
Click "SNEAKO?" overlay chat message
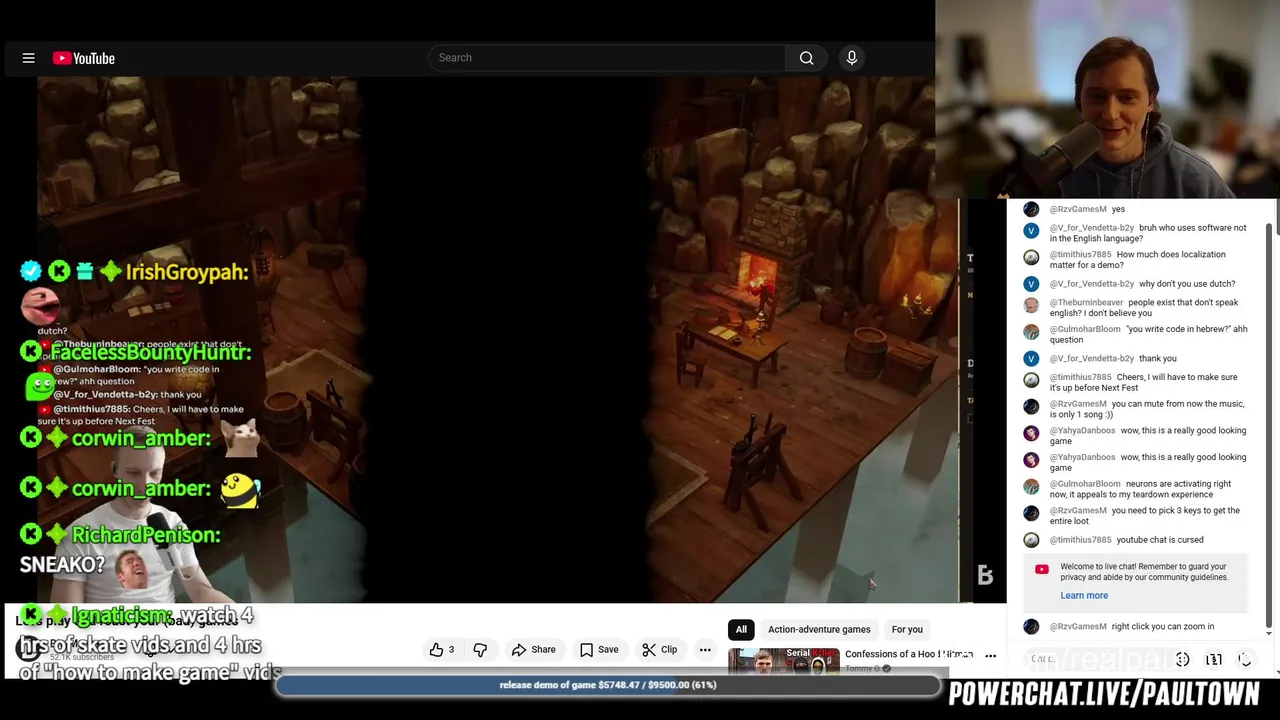tap(62, 565)
